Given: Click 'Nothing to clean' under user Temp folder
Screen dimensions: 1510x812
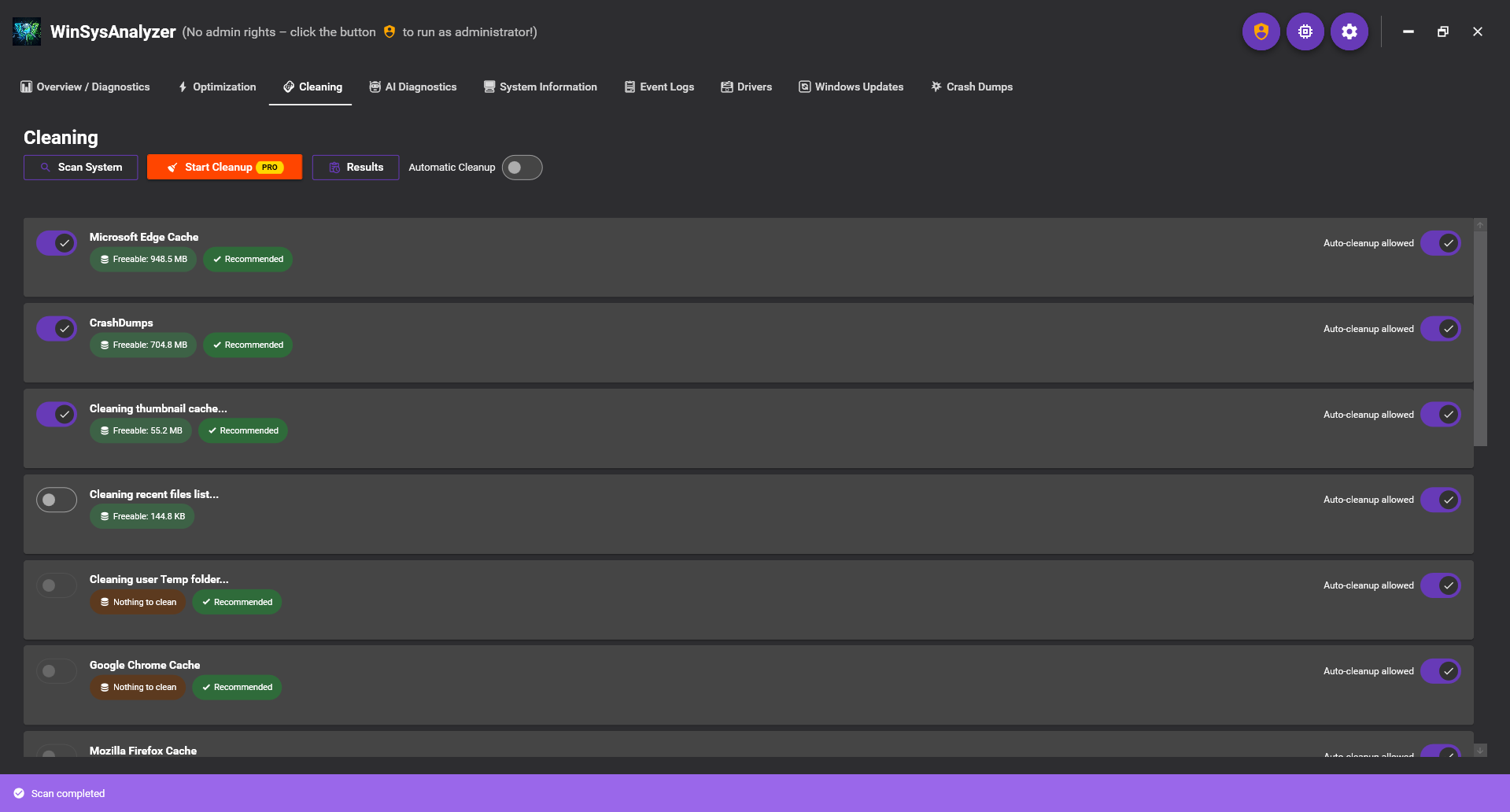Looking at the screenshot, I should pos(138,602).
